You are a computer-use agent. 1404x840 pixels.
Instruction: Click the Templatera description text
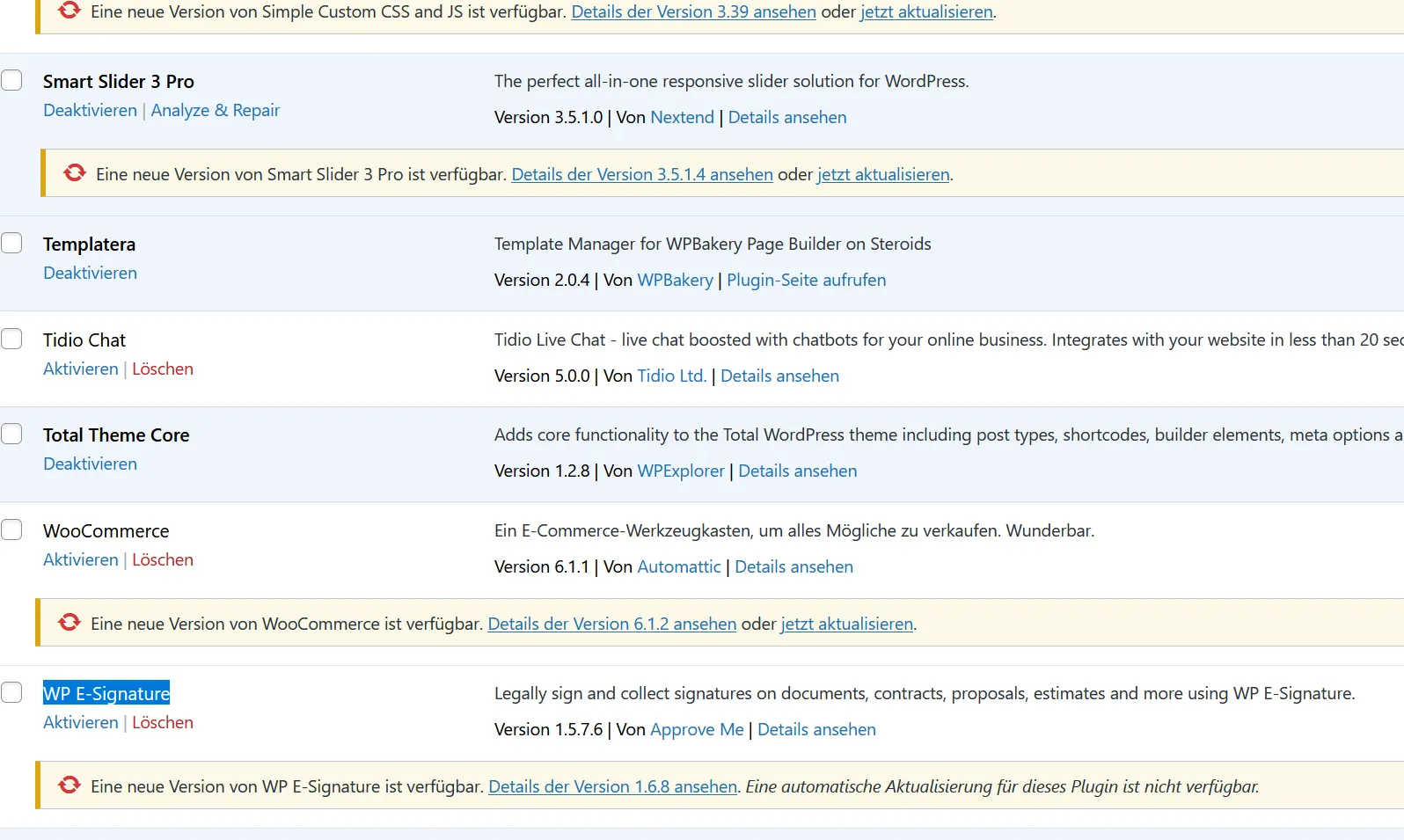click(x=713, y=244)
